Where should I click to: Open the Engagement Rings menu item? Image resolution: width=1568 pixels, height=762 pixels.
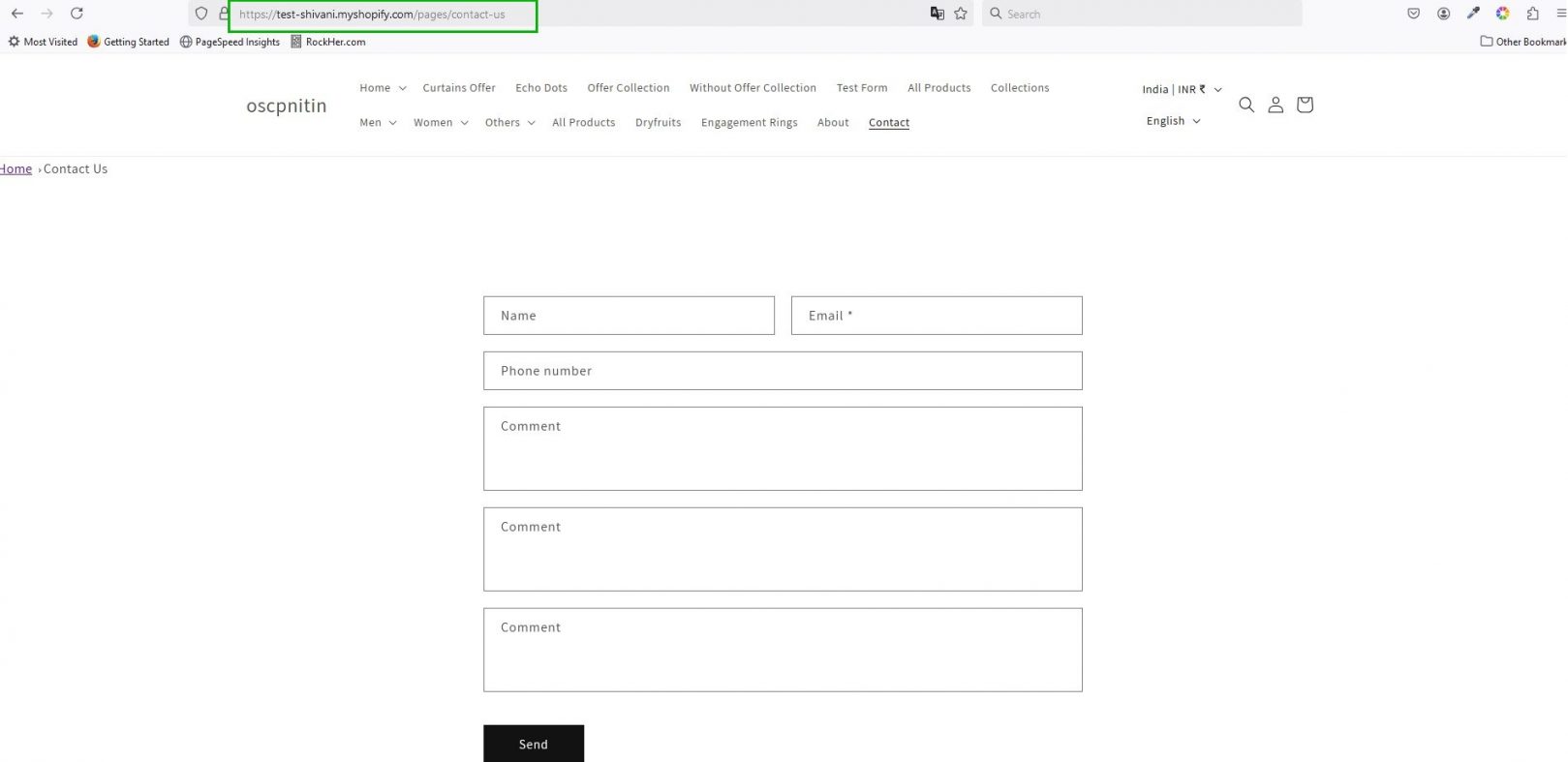(749, 123)
